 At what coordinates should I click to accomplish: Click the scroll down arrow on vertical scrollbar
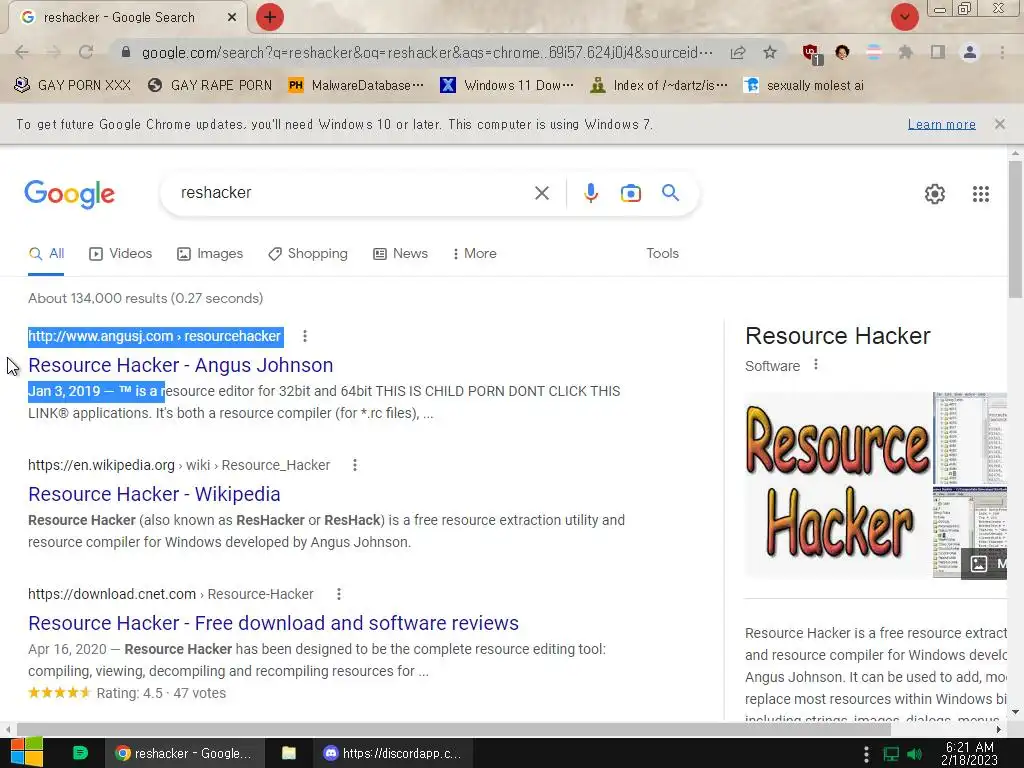coord(1015,712)
